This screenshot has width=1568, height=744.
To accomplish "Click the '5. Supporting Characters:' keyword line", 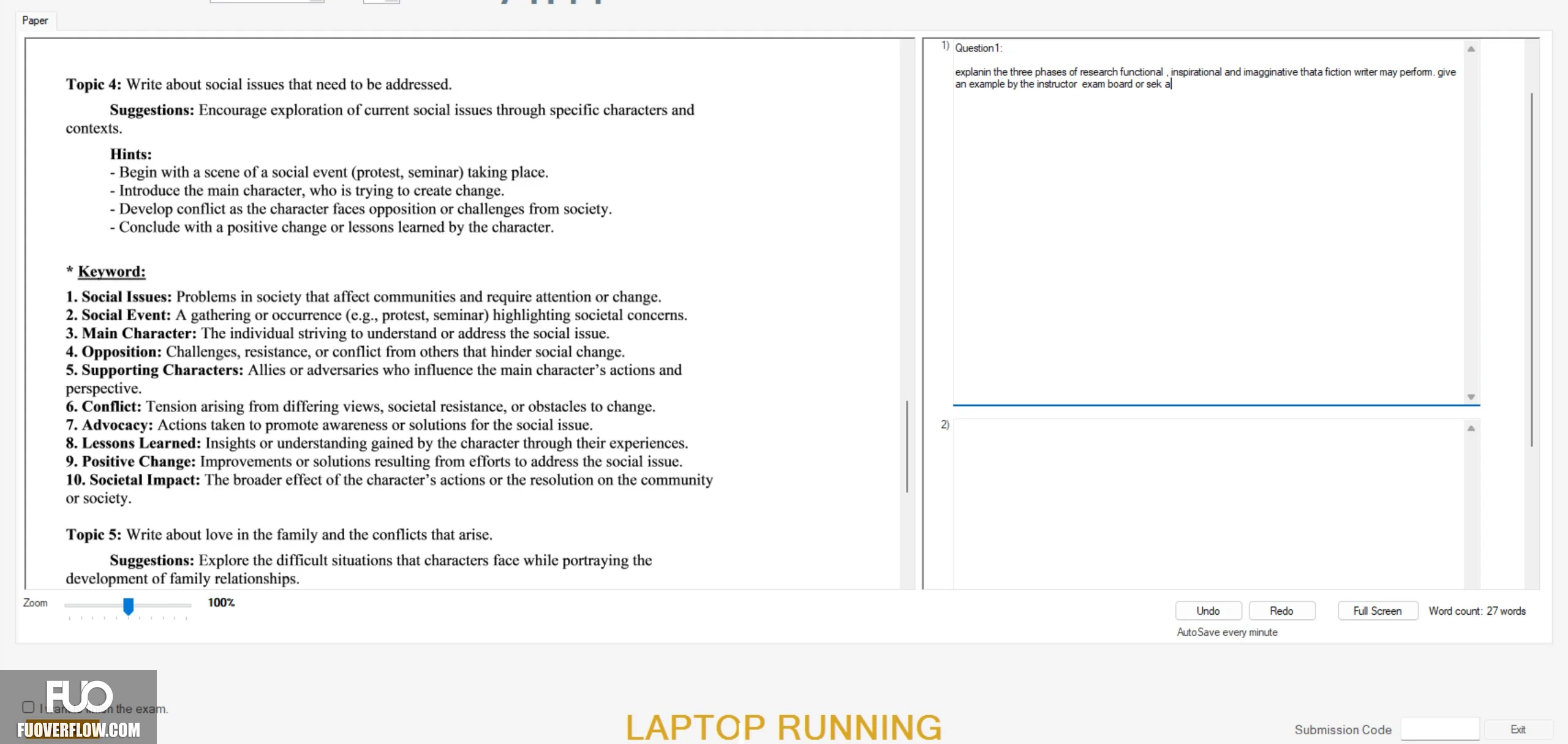I will pyautogui.click(x=374, y=379).
